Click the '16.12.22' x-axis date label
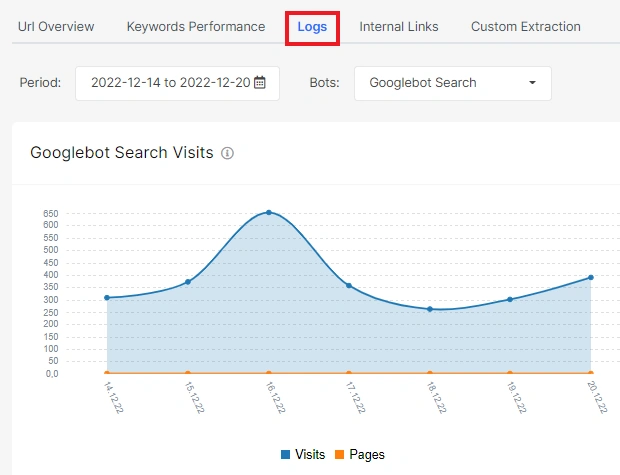 click(275, 397)
